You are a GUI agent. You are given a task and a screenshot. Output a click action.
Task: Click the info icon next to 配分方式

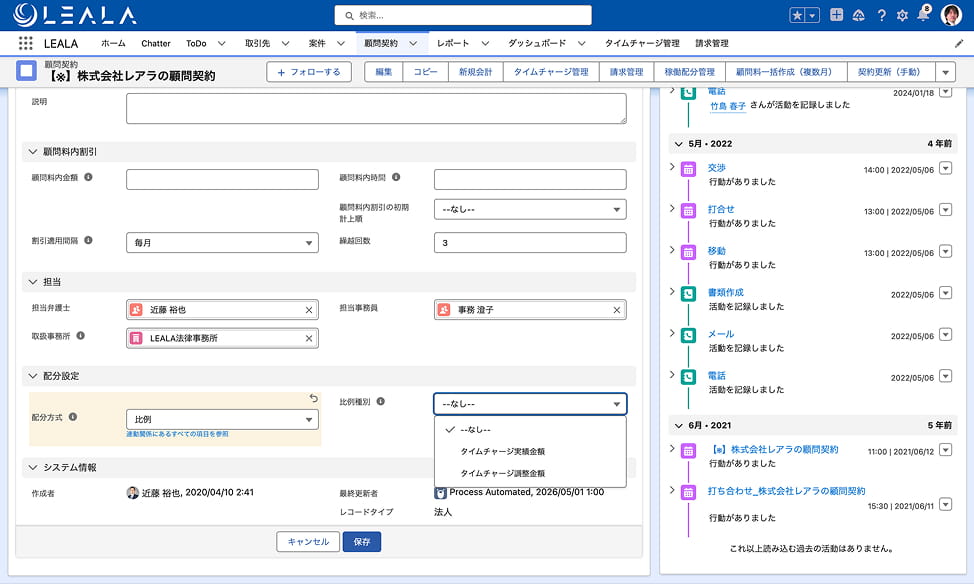coord(73,417)
